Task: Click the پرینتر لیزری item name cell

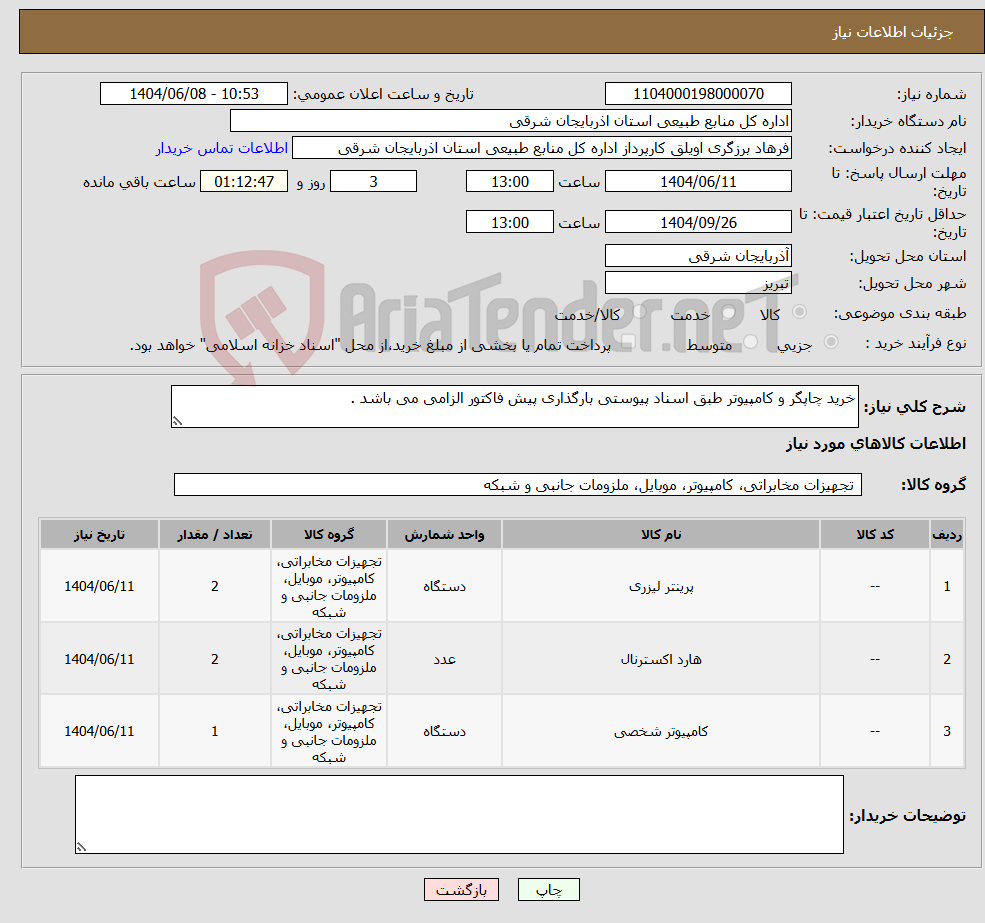Action: (x=661, y=586)
